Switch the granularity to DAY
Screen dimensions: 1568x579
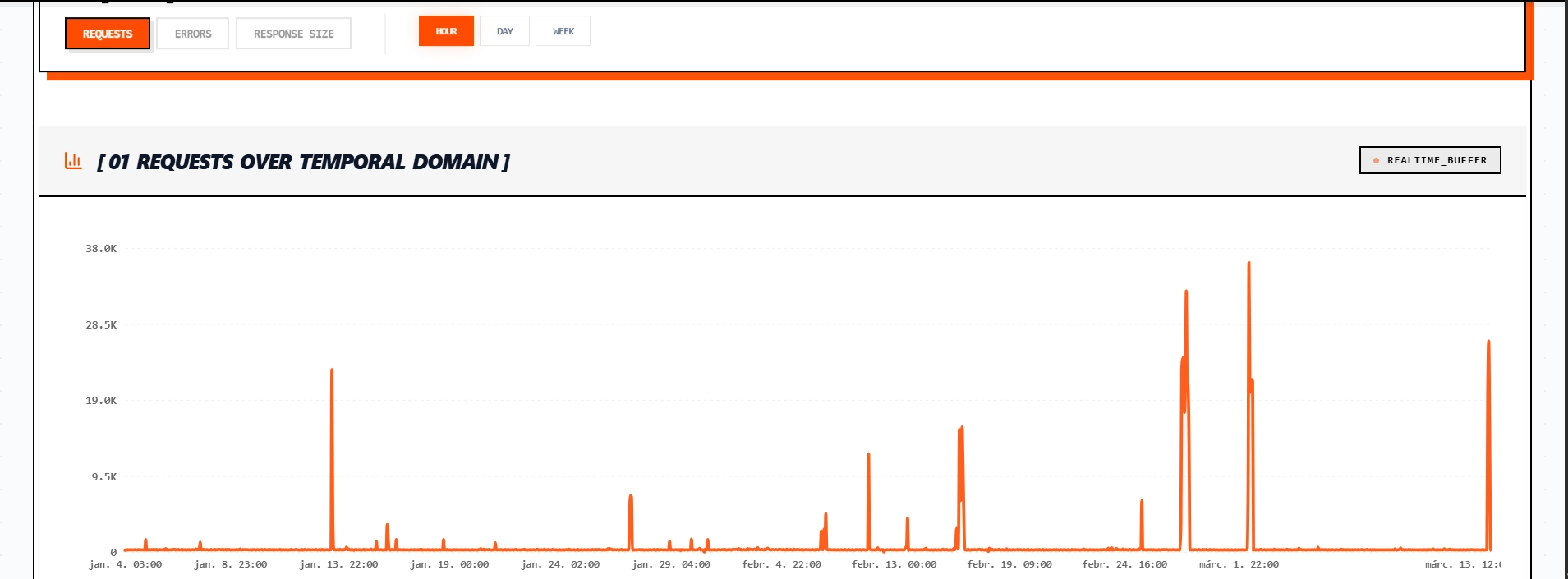point(504,31)
